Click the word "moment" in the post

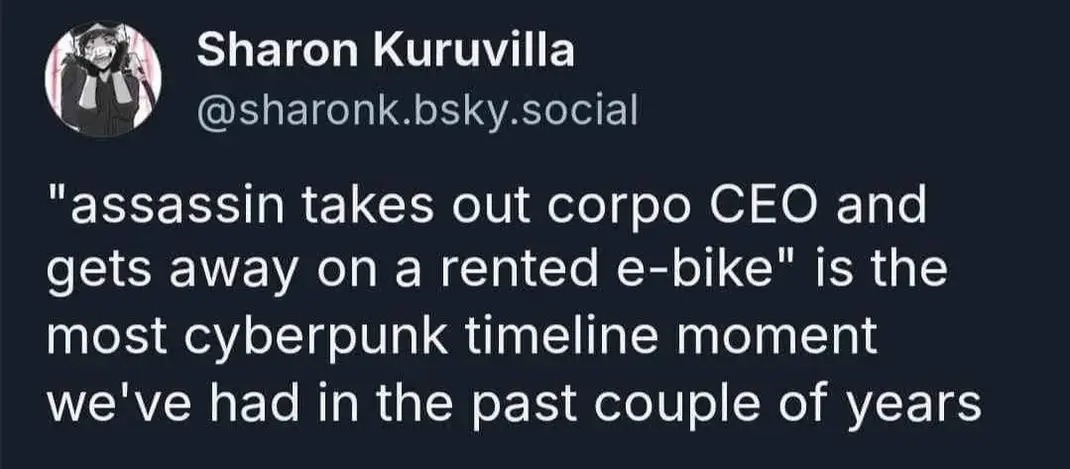click(x=790, y=336)
